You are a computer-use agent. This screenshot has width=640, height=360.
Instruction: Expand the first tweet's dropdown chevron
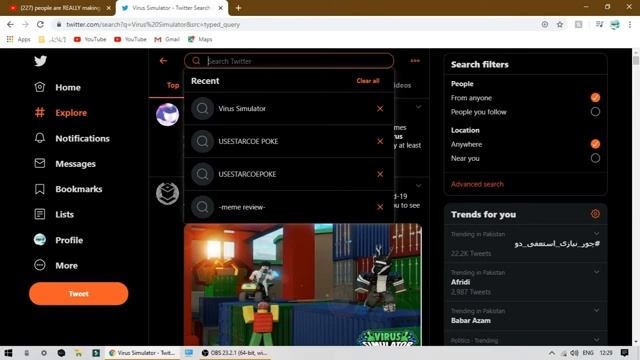click(418, 107)
